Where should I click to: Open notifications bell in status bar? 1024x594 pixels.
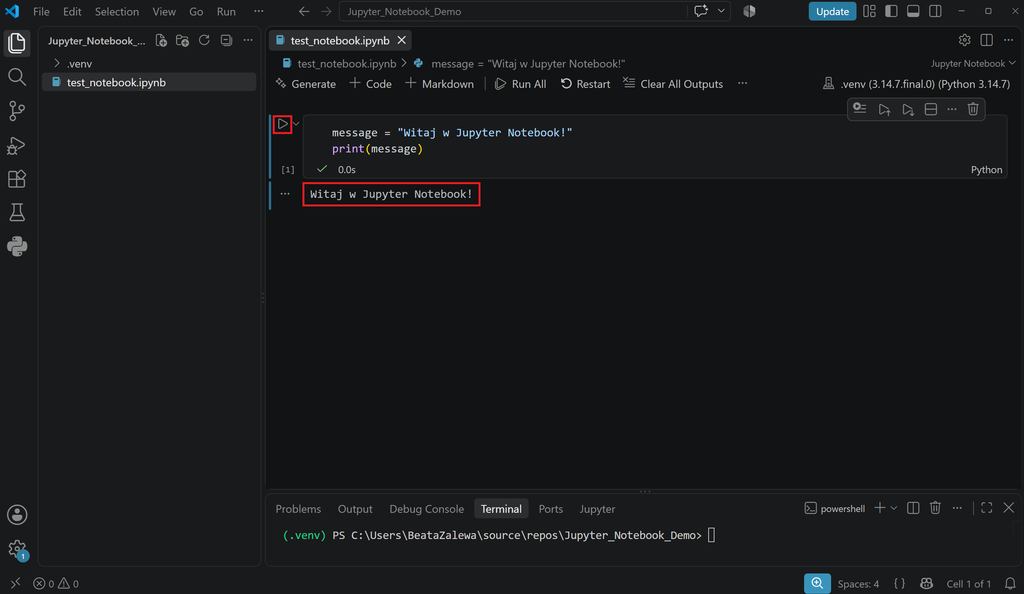point(1010,584)
